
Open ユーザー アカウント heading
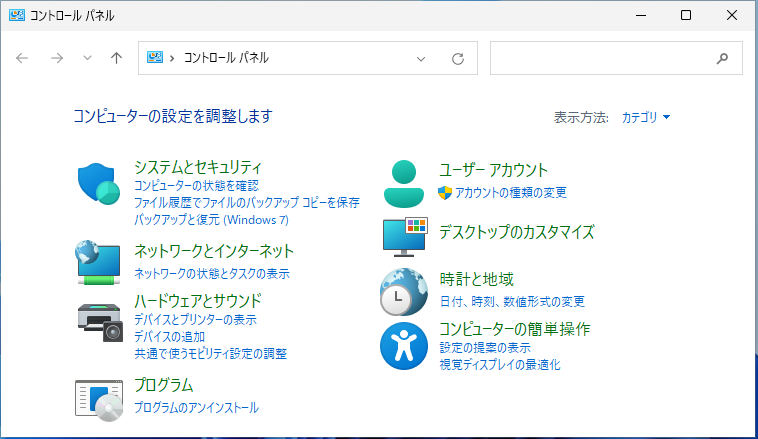click(493, 170)
